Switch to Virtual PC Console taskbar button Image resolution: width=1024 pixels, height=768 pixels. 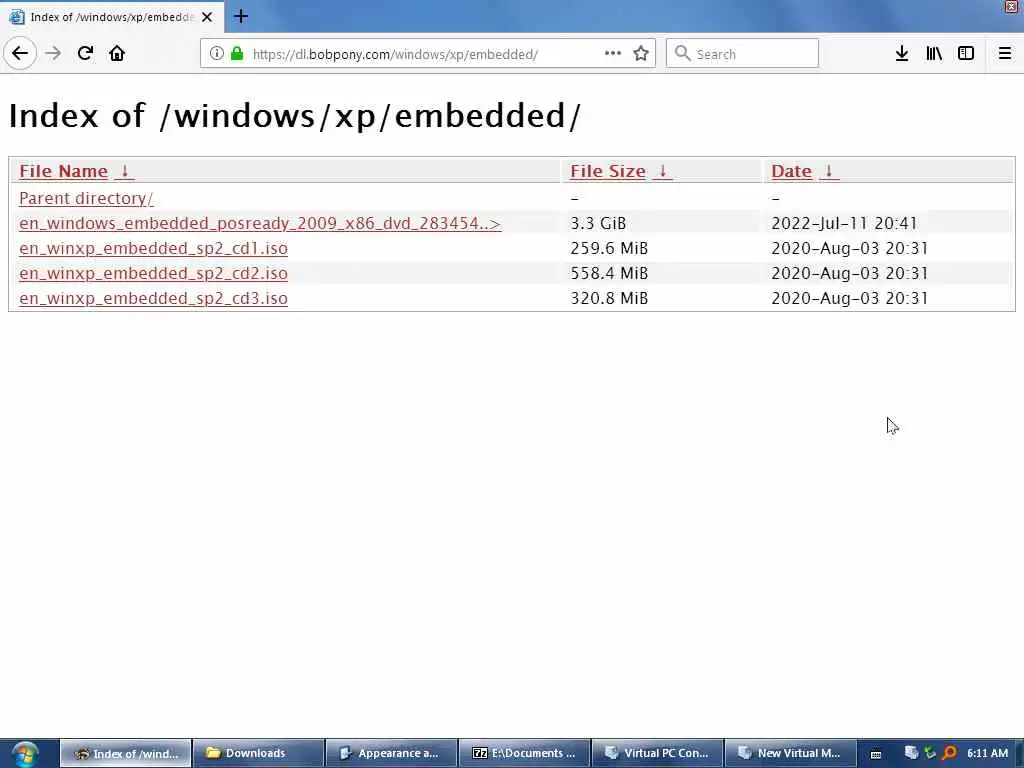point(658,753)
